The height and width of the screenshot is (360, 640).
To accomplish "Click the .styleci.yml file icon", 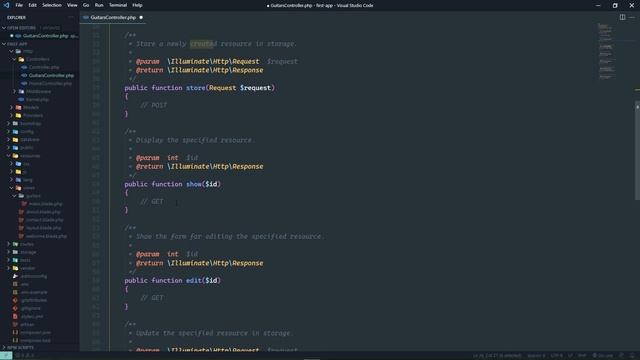I will coord(16,316).
